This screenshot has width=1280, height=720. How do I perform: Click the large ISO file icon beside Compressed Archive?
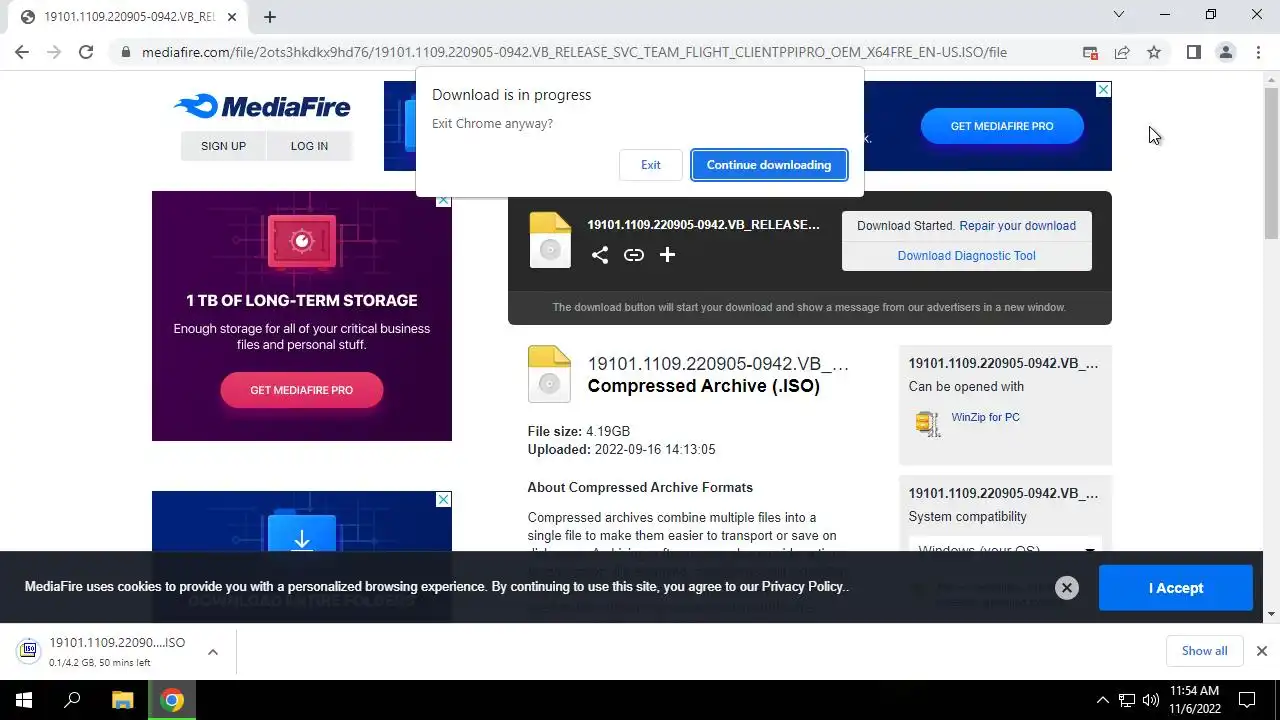(x=549, y=374)
